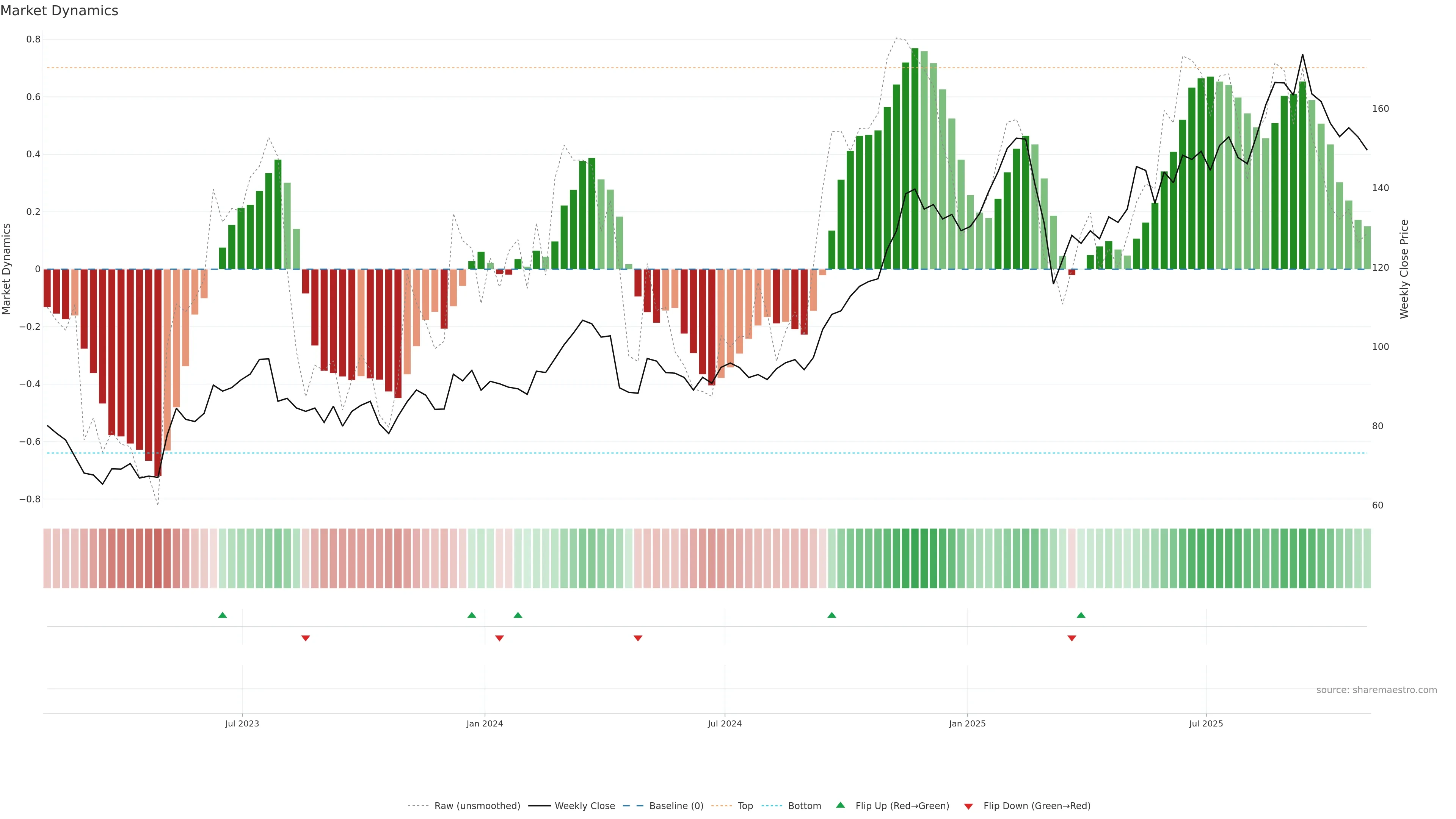Screen dimensions: 1456x819
Task: Toggle the Top threshold legend entry
Action: (745, 806)
